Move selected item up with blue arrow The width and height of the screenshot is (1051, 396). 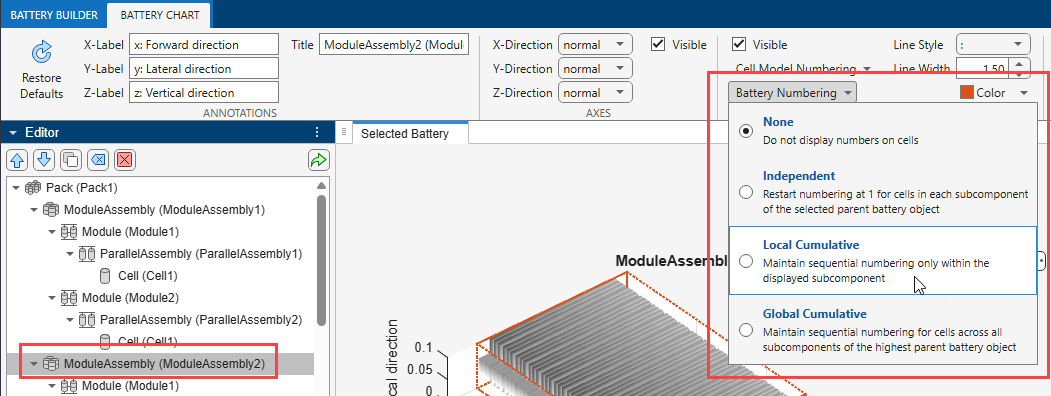click(x=18, y=159)
